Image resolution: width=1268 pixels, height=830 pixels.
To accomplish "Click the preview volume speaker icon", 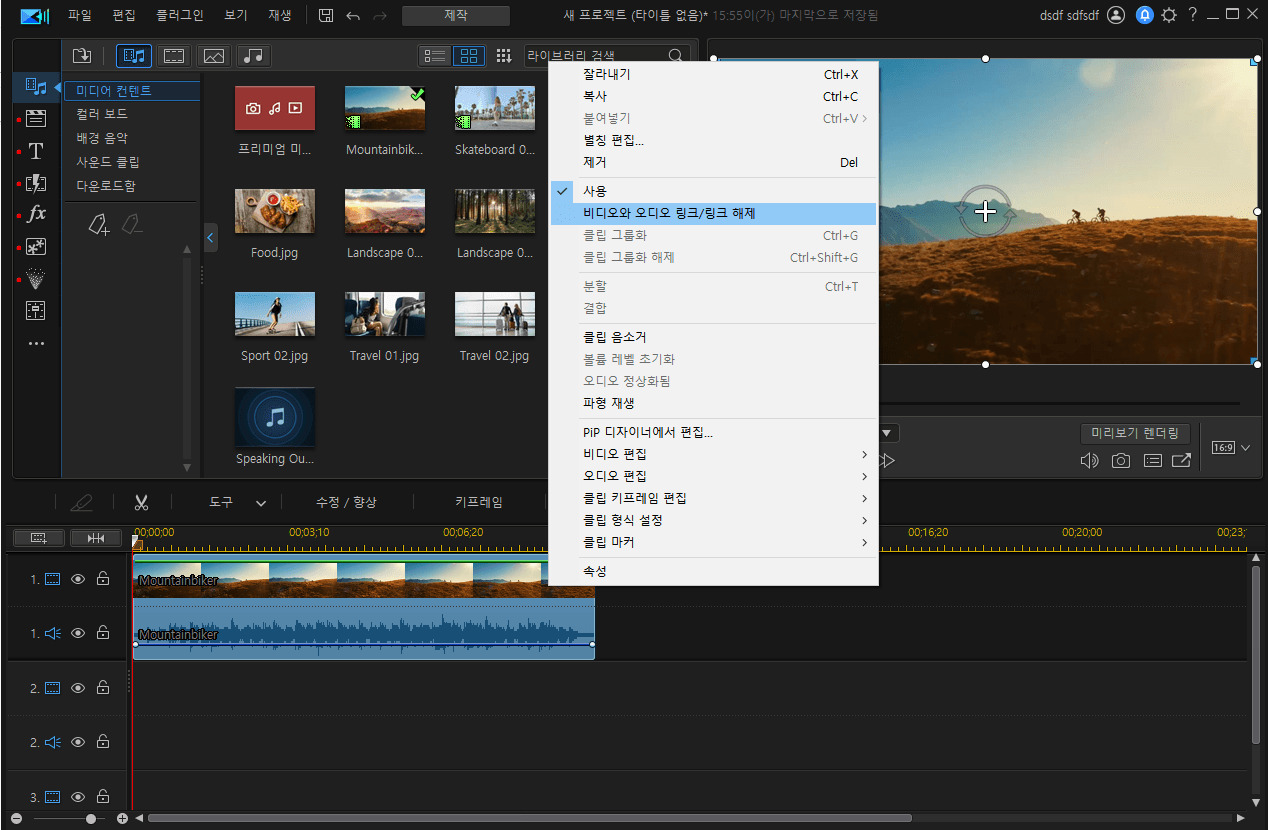I will [1089, 461].
